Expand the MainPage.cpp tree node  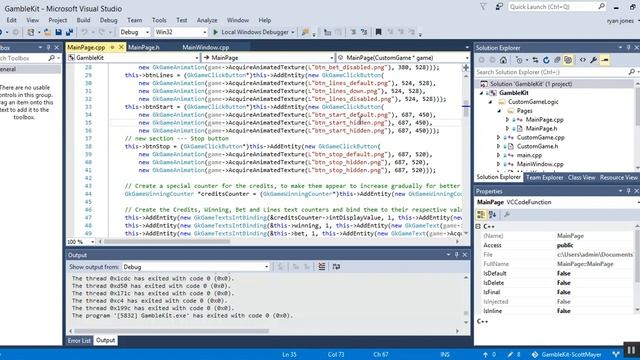tap(507, 120)
